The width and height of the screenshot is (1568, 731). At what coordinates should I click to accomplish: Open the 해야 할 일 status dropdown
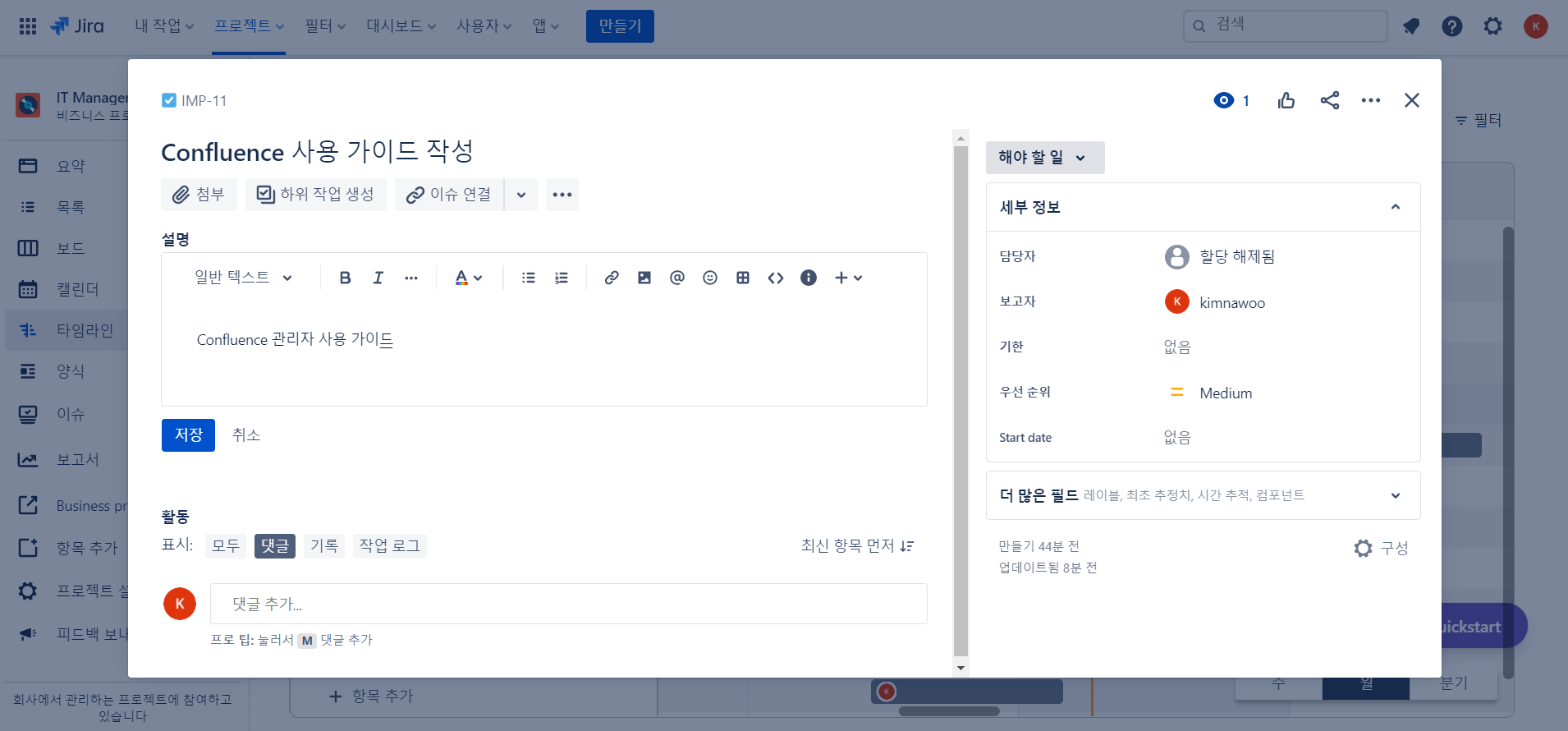(1045, 158)
